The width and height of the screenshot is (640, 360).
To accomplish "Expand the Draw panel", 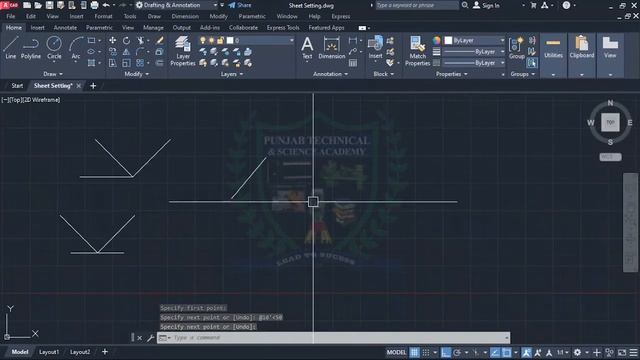I will (x=53, y=74).
